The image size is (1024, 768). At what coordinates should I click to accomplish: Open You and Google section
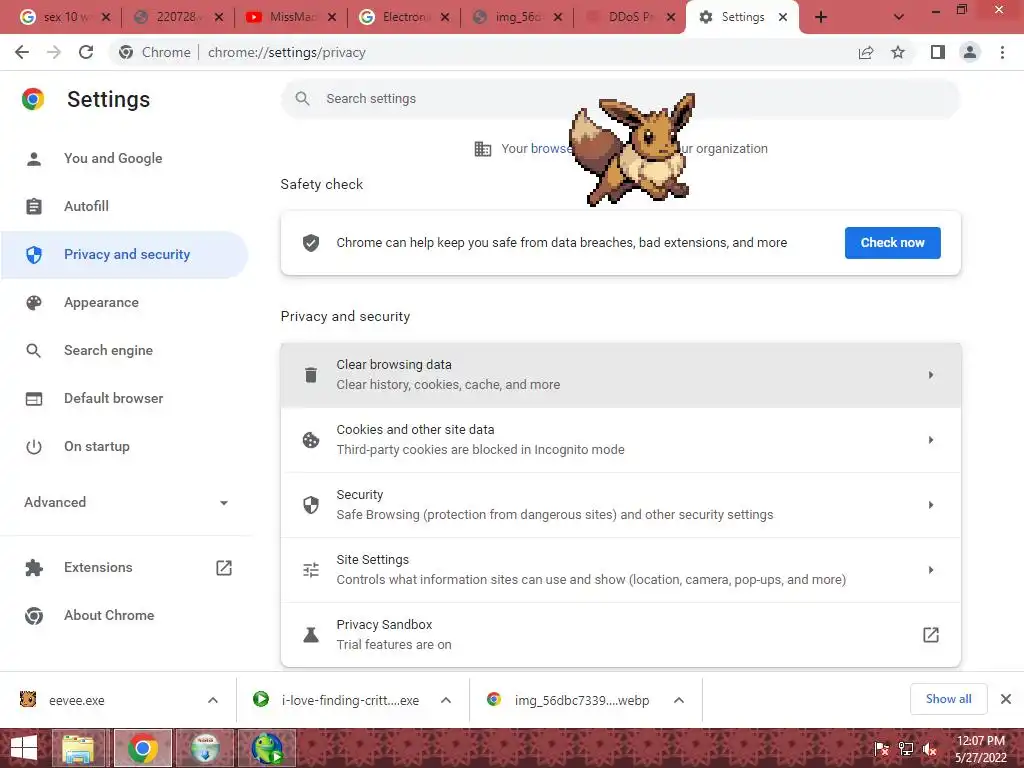[124, 159]
